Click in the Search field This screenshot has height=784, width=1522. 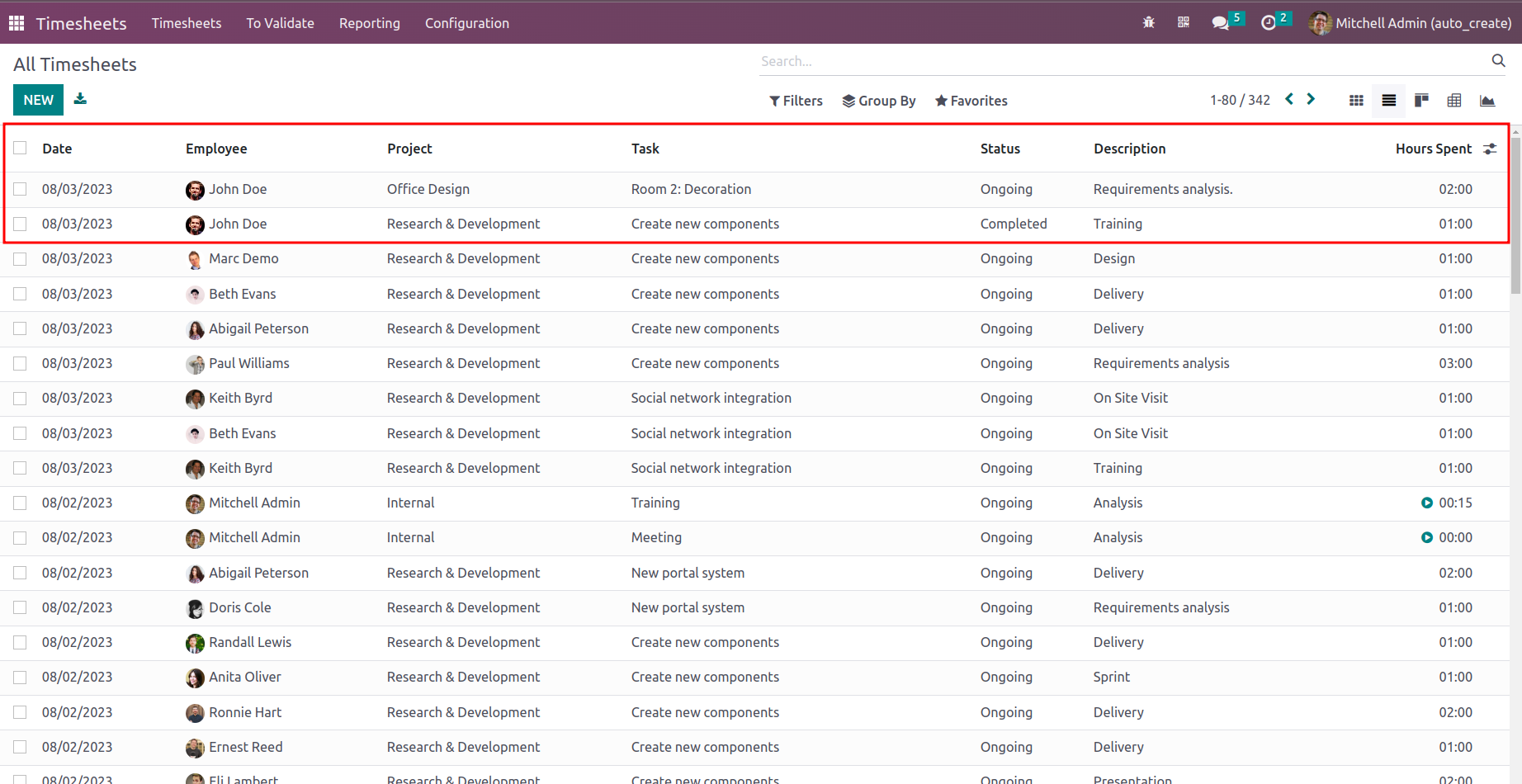[1123, 61]
